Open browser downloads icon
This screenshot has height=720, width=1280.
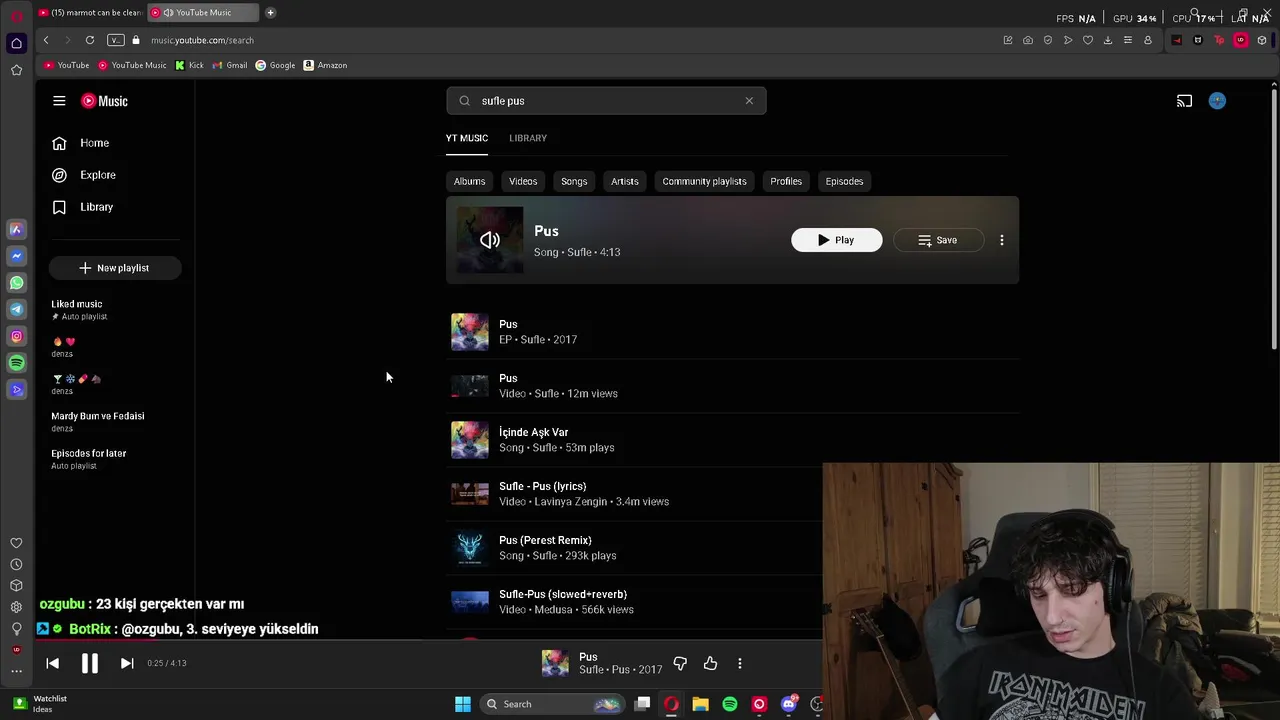coord(1108,40)
